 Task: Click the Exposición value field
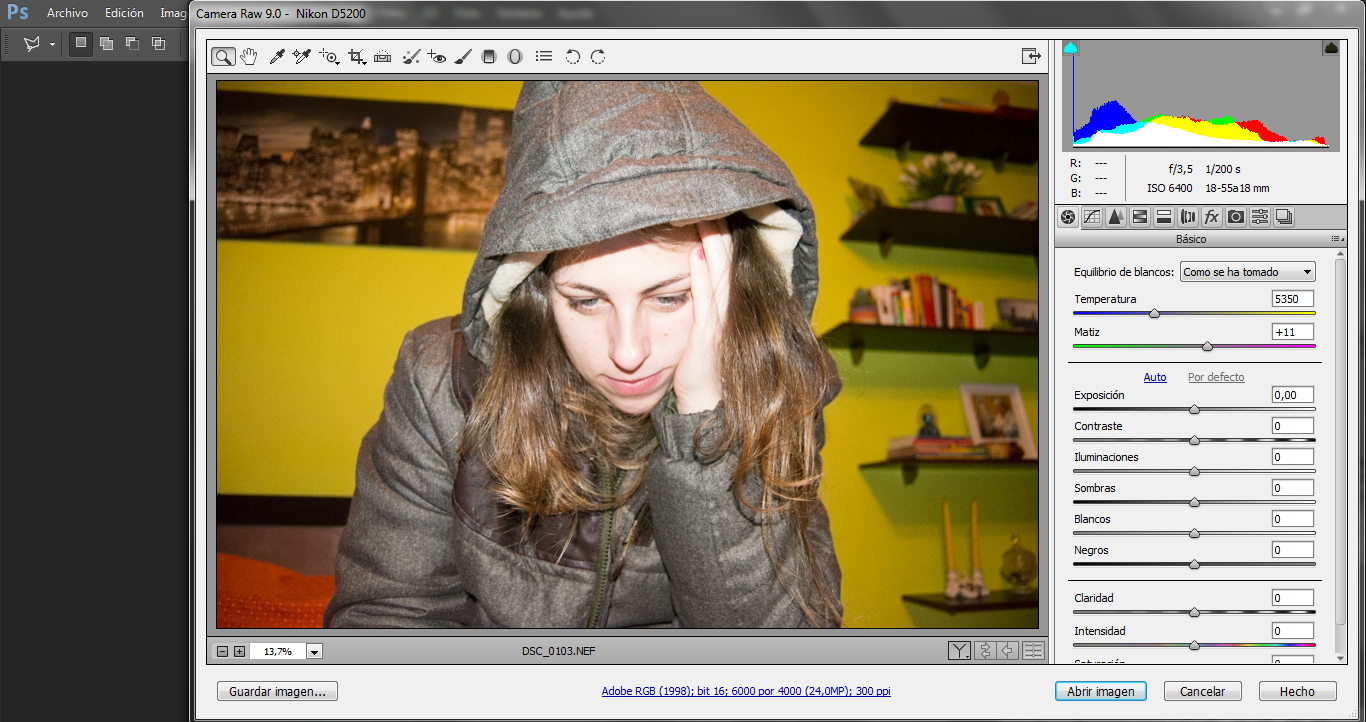tap(1292, 395)
